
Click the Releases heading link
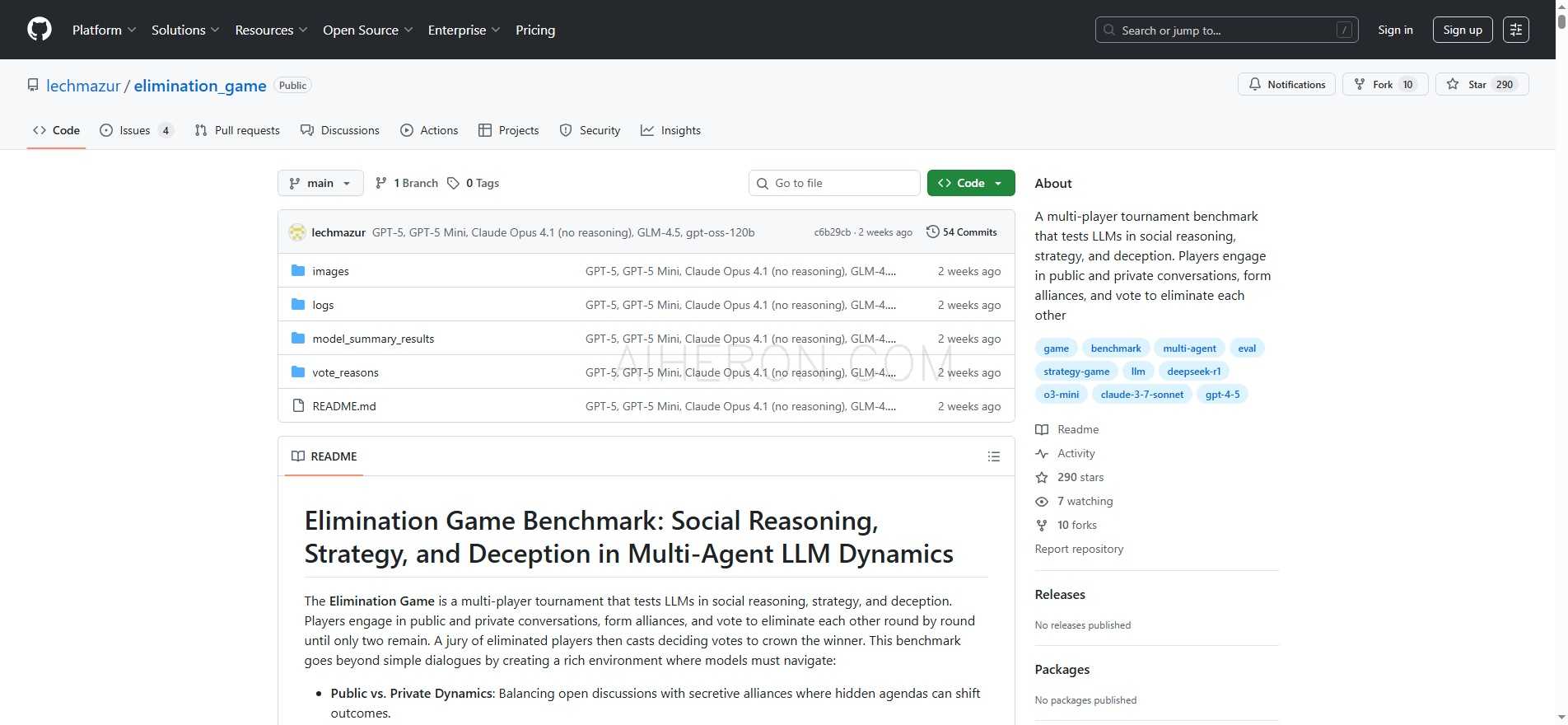click(1060, 594)
